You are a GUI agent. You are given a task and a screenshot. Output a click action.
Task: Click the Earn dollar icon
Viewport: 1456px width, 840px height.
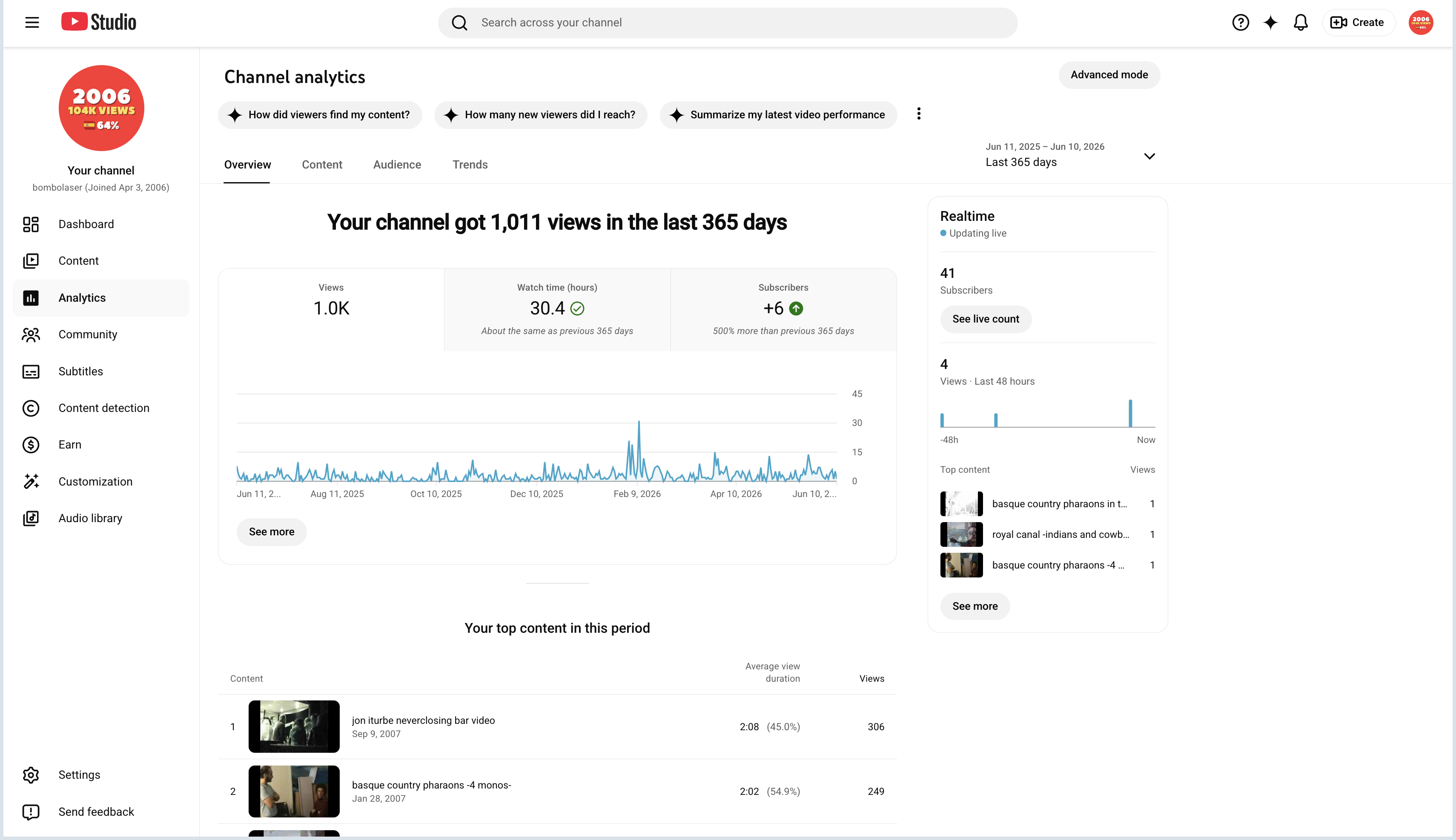pos(31,445)
